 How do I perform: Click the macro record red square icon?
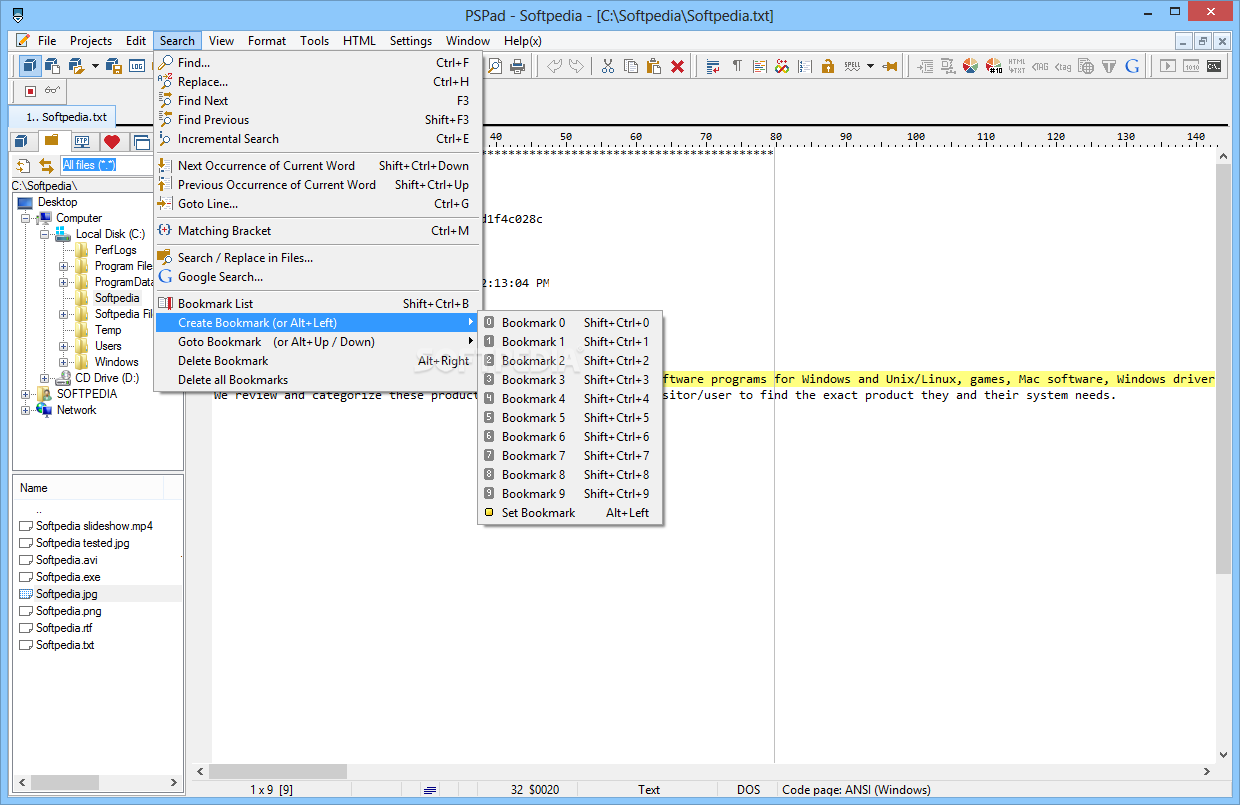coord(30,91)
